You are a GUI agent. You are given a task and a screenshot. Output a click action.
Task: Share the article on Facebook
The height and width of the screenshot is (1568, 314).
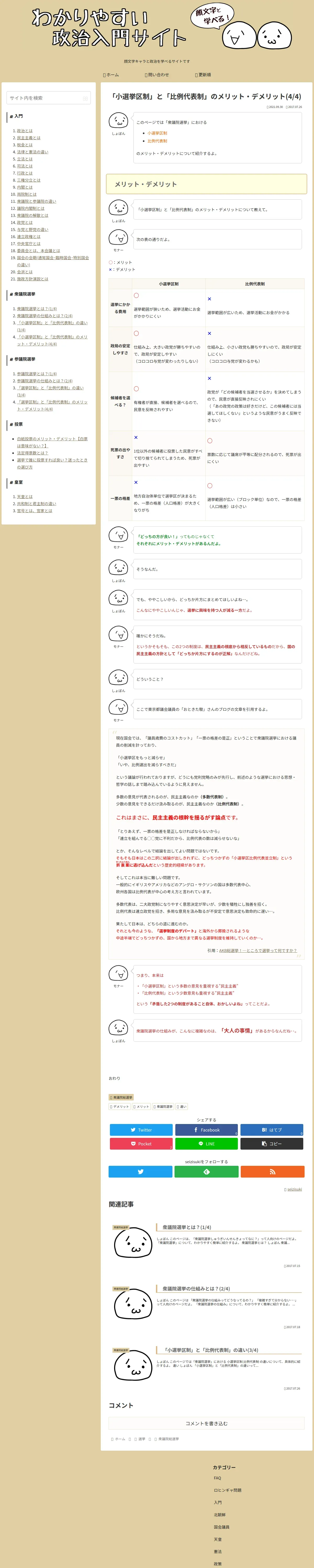(x=207, y=1130)
